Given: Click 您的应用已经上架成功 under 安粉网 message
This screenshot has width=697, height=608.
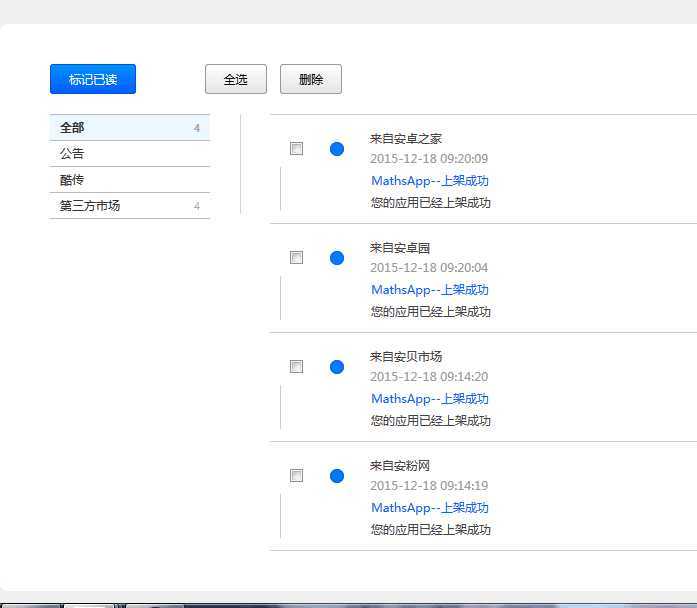Looking at the screenshot, I should point(431,529).
